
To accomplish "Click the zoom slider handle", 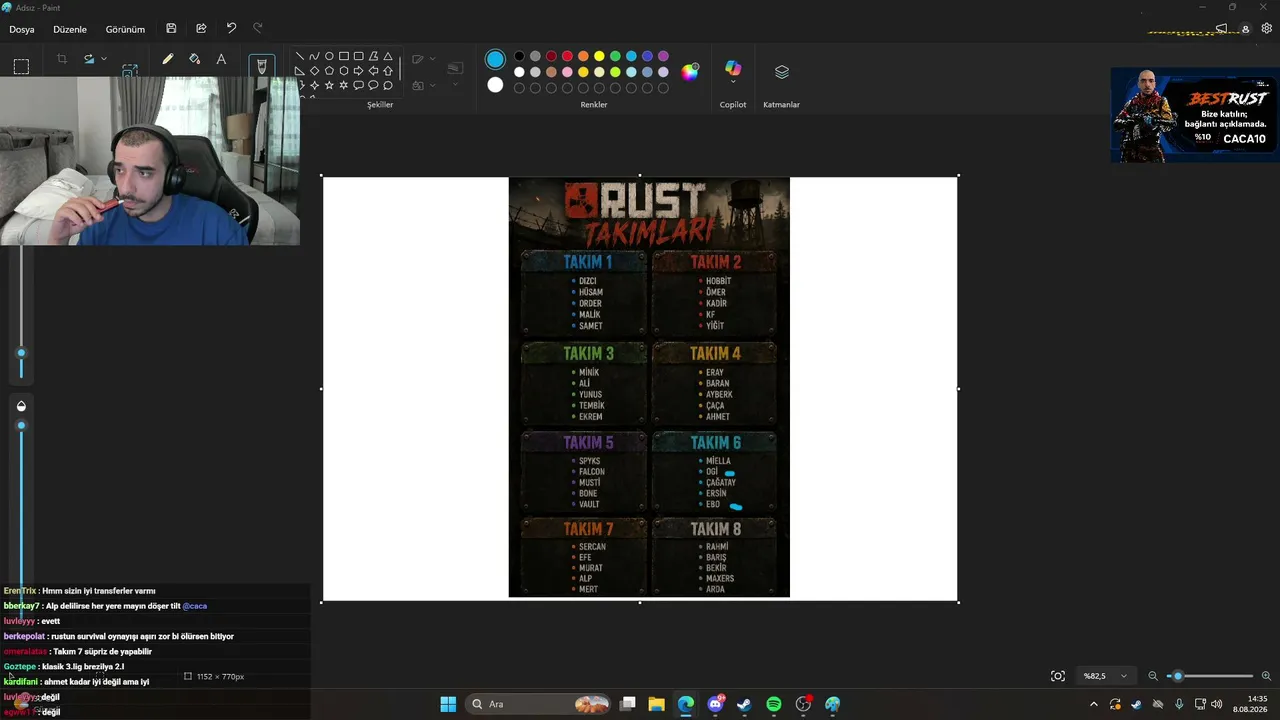I will (x=1178, y=676).
